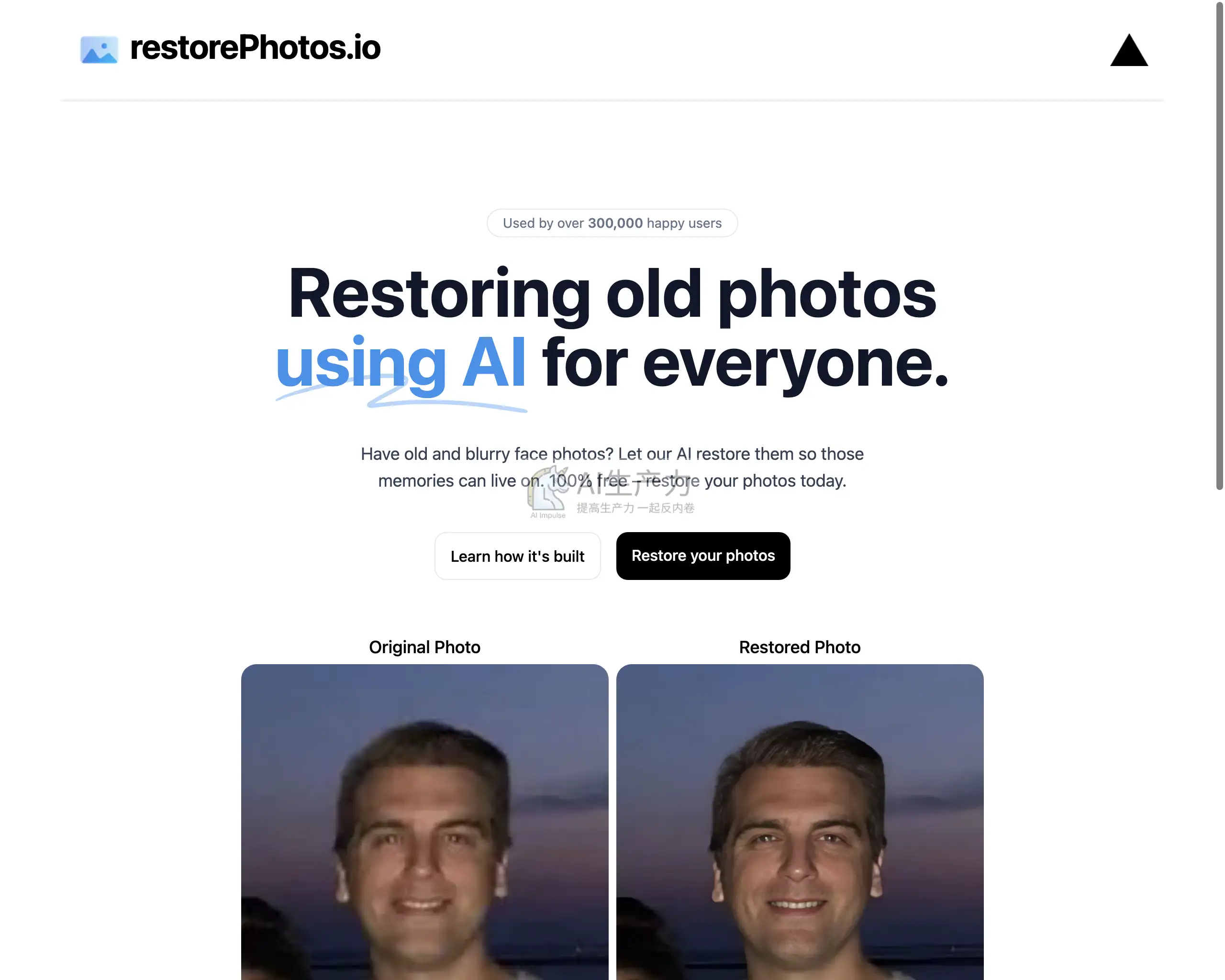Click the Restore your photos button
The width and height of the screenshot is (1225, 980).
tap(703, 556)
